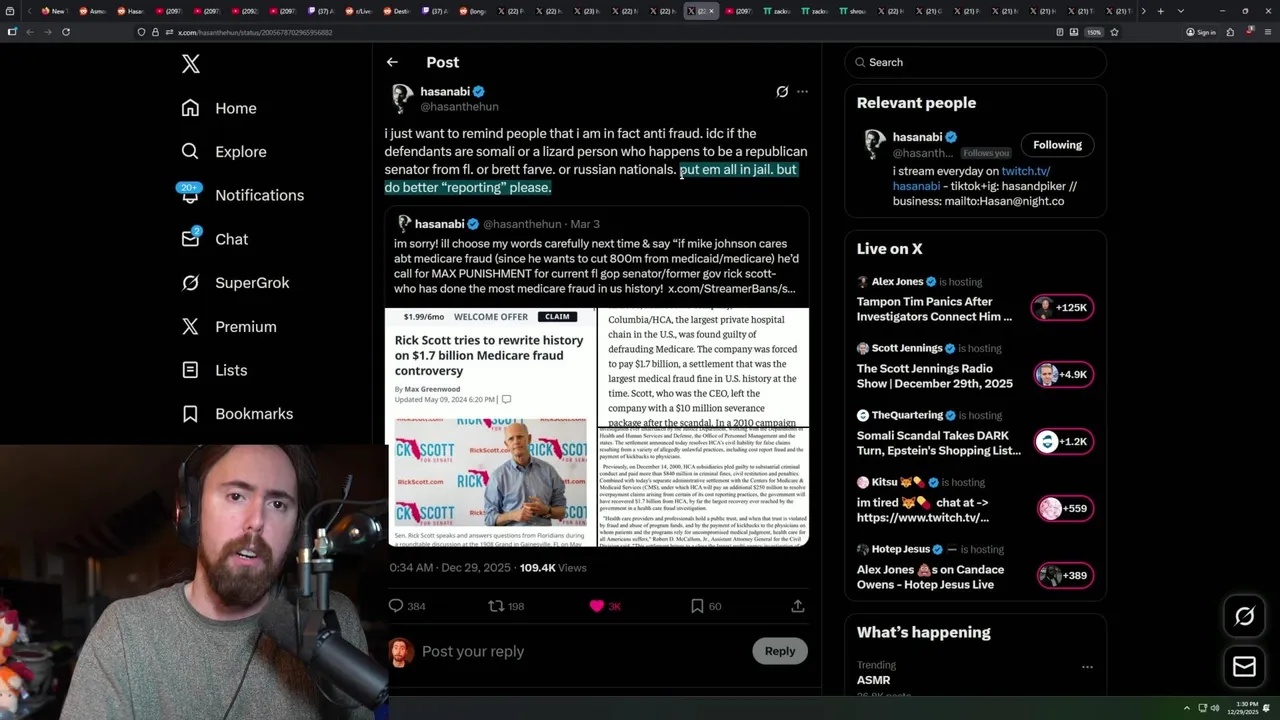Open Bookmarks from the sidebar
This screenshot has width=1280, height=720.
click(x=237, y=414)
